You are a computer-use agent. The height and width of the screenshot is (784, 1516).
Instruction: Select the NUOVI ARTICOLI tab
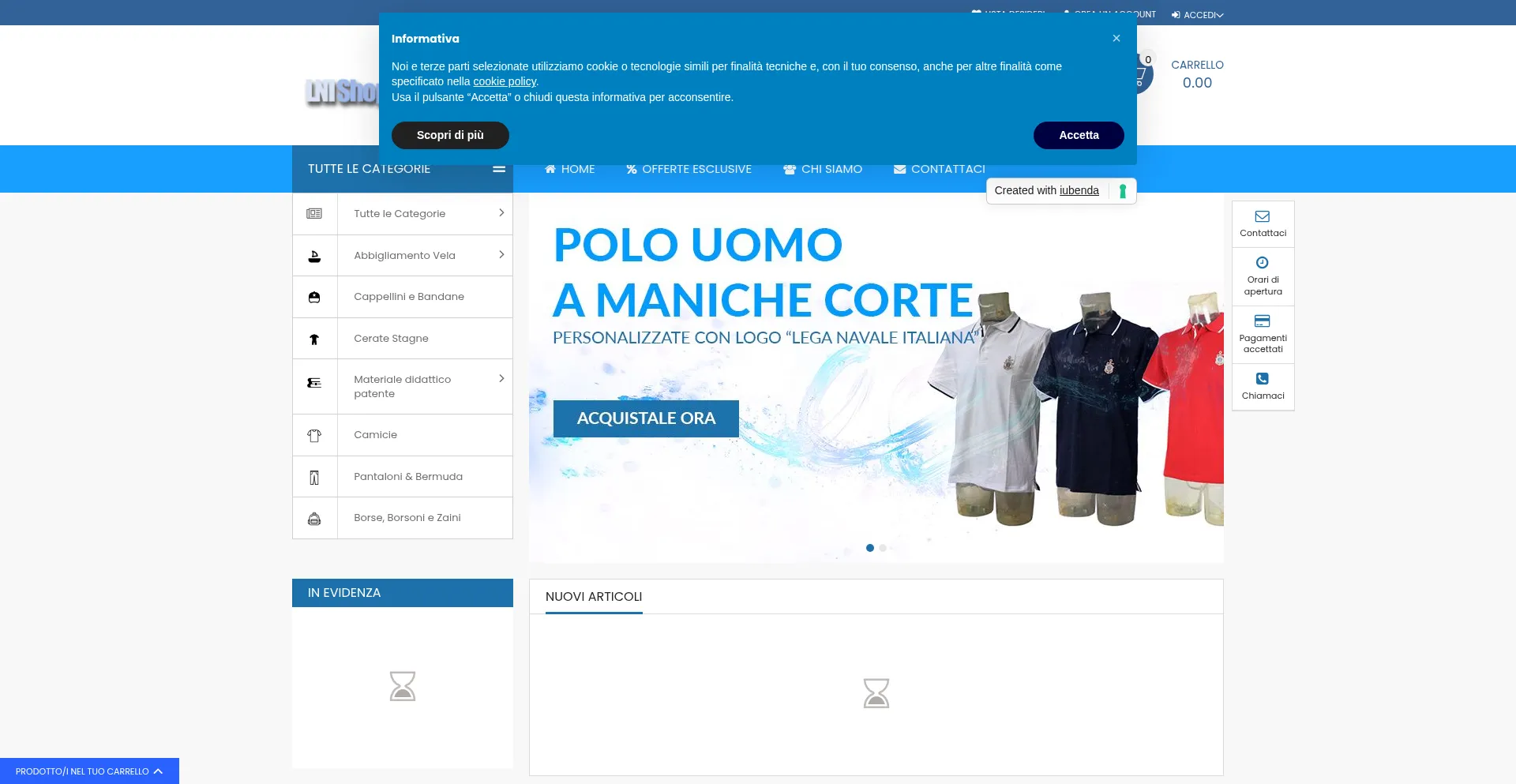[x=594, y=597]
